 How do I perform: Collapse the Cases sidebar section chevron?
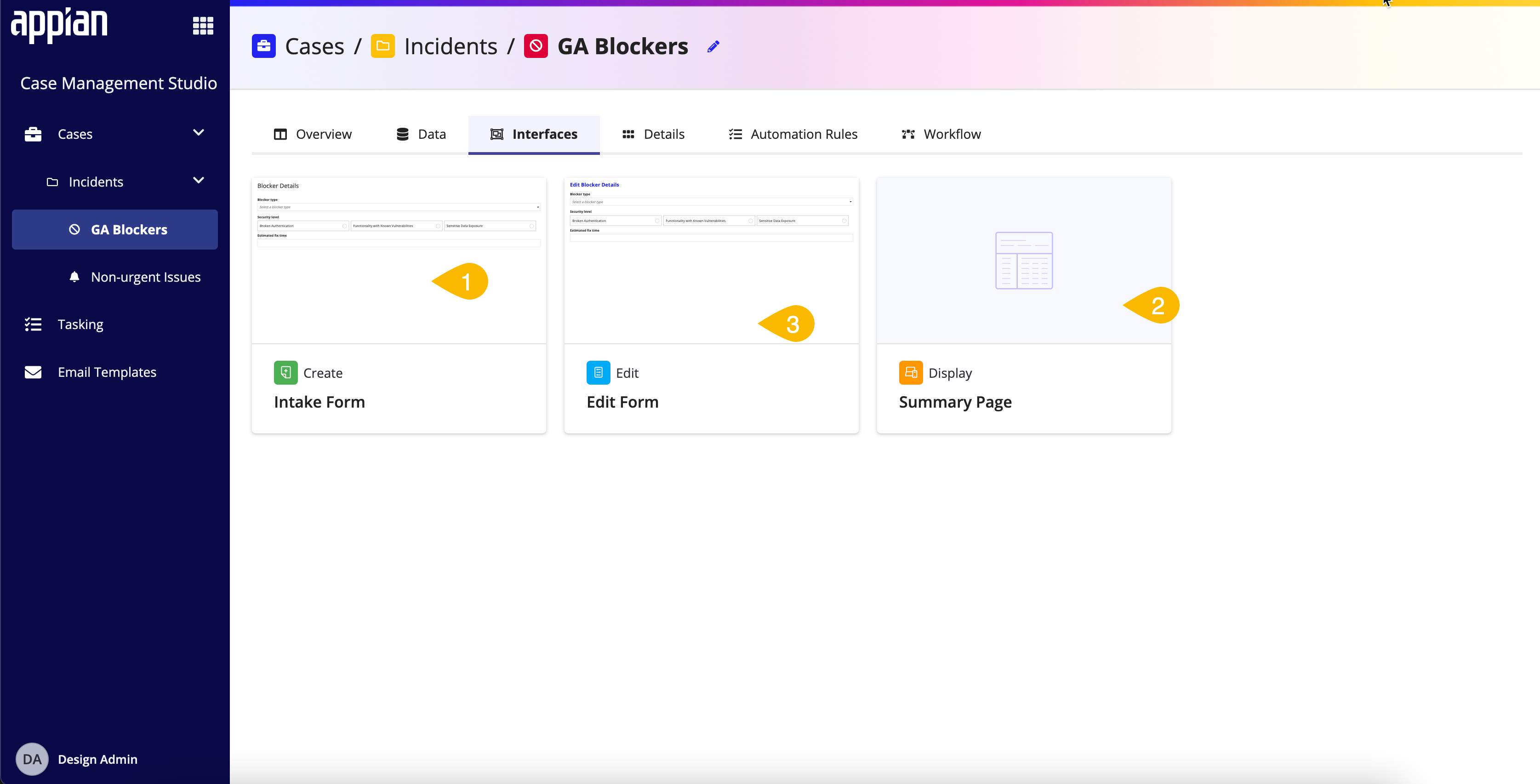pos(199,133)
